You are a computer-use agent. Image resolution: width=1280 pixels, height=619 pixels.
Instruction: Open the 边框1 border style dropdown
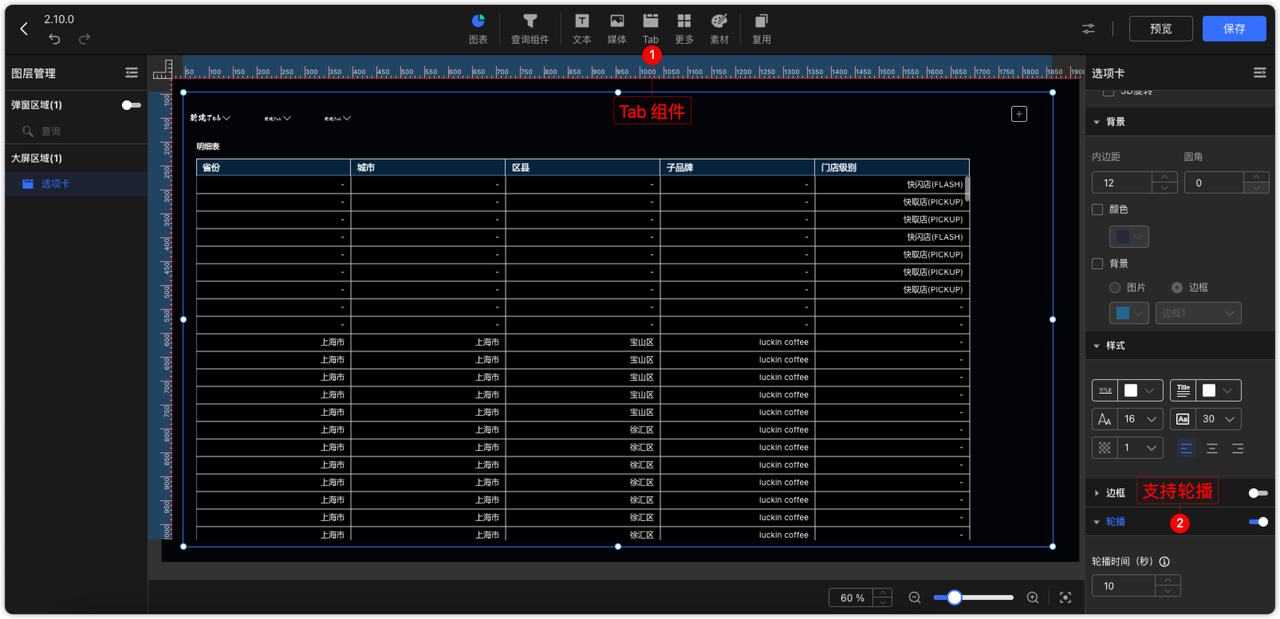1198,312
